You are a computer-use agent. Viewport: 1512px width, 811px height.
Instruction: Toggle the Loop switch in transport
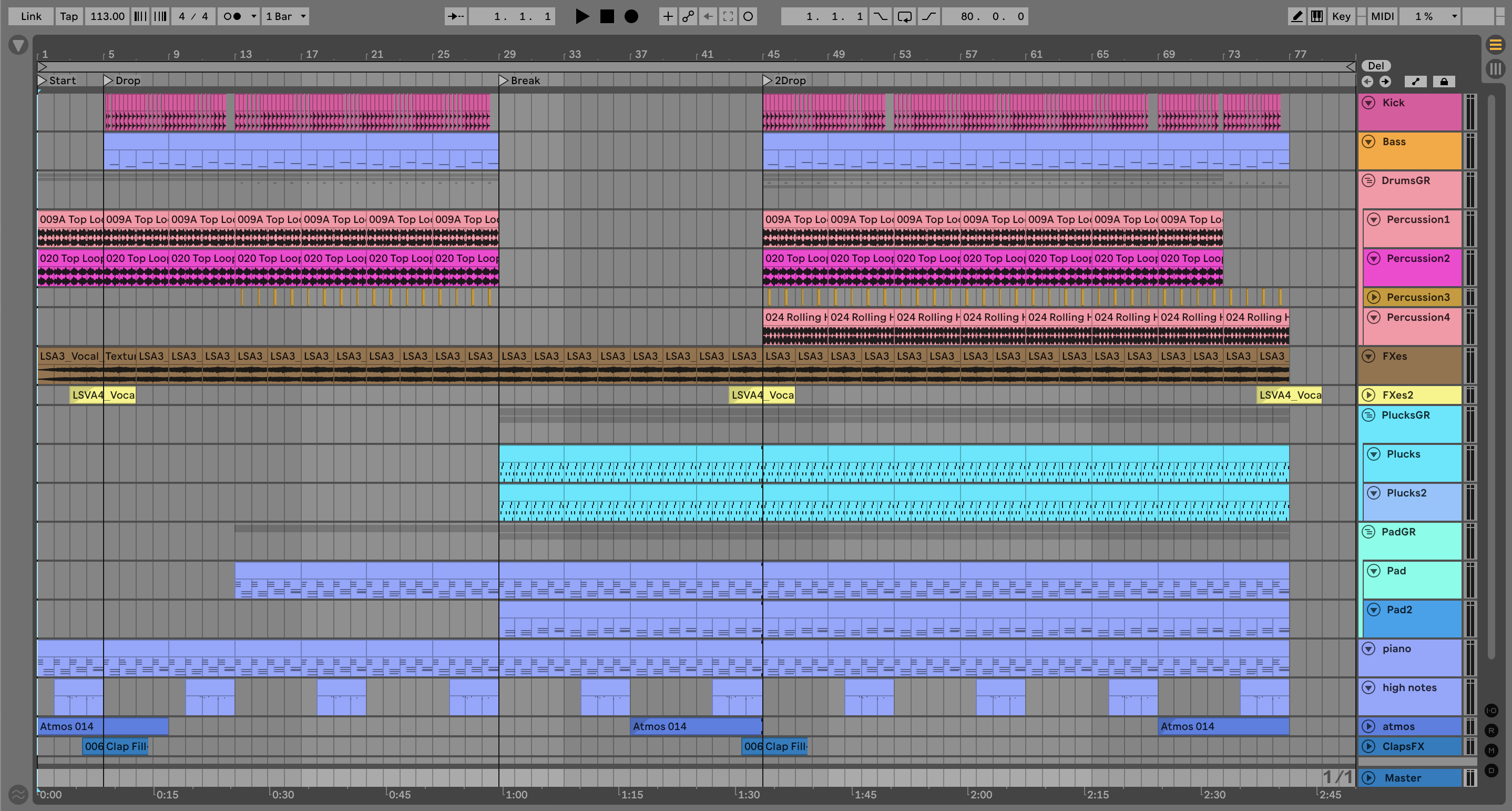(904, 16)
